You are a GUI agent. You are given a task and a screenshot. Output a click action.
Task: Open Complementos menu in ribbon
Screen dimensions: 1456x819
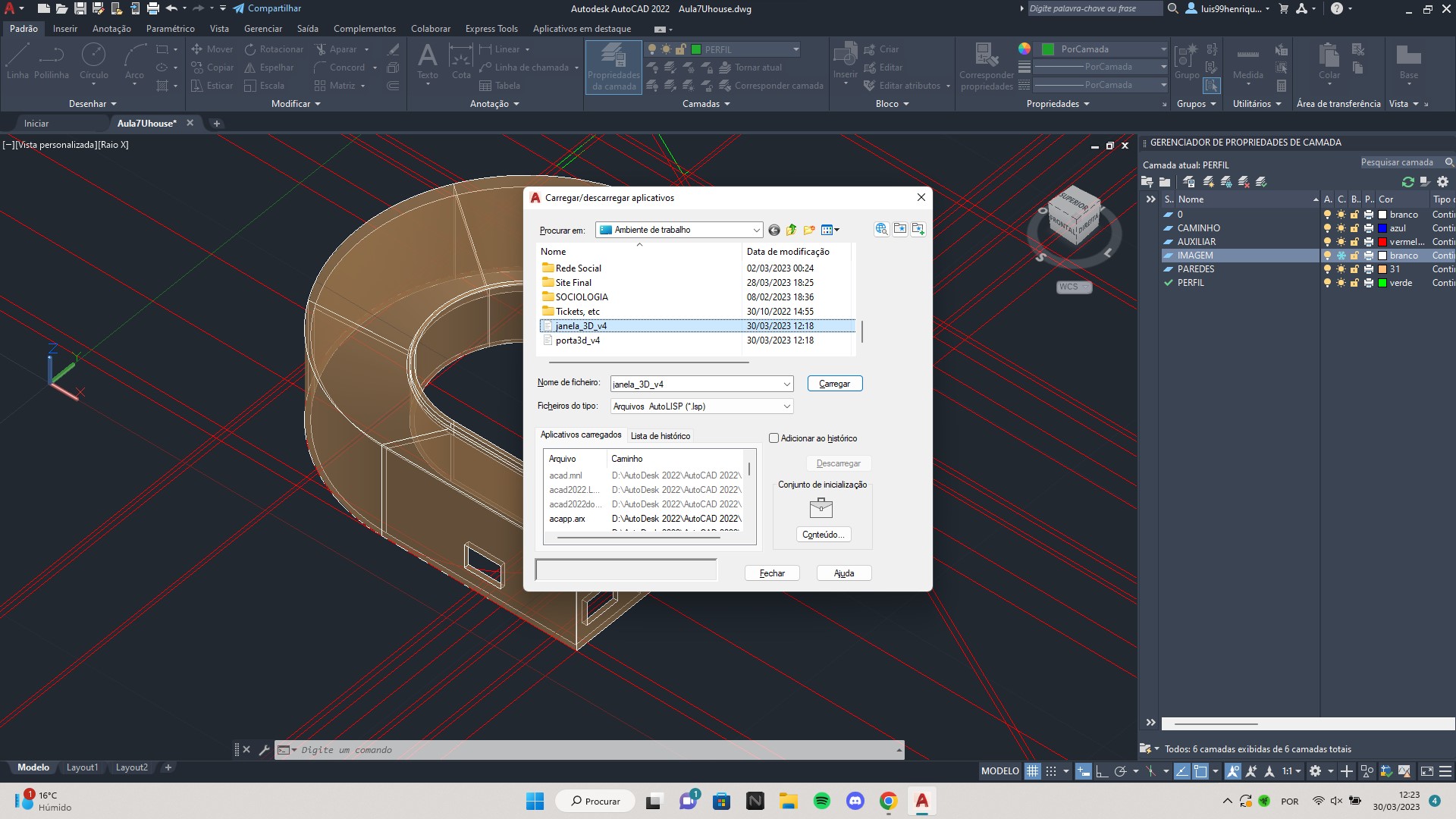(x=363, y=28)
